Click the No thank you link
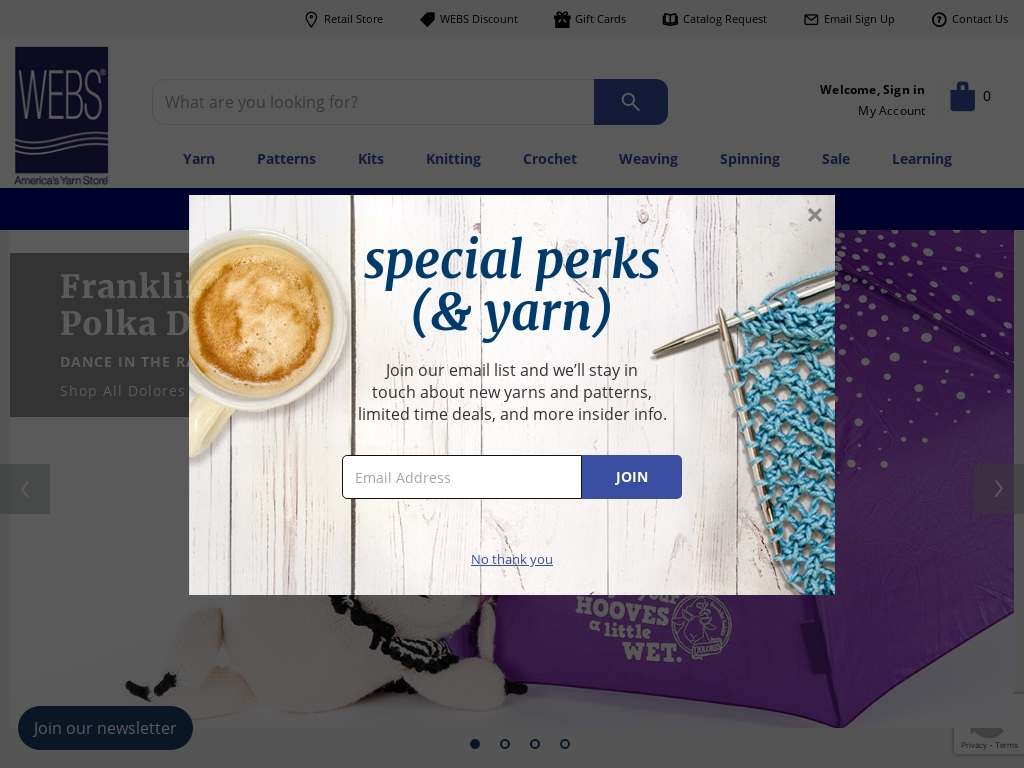 (512, 560)
